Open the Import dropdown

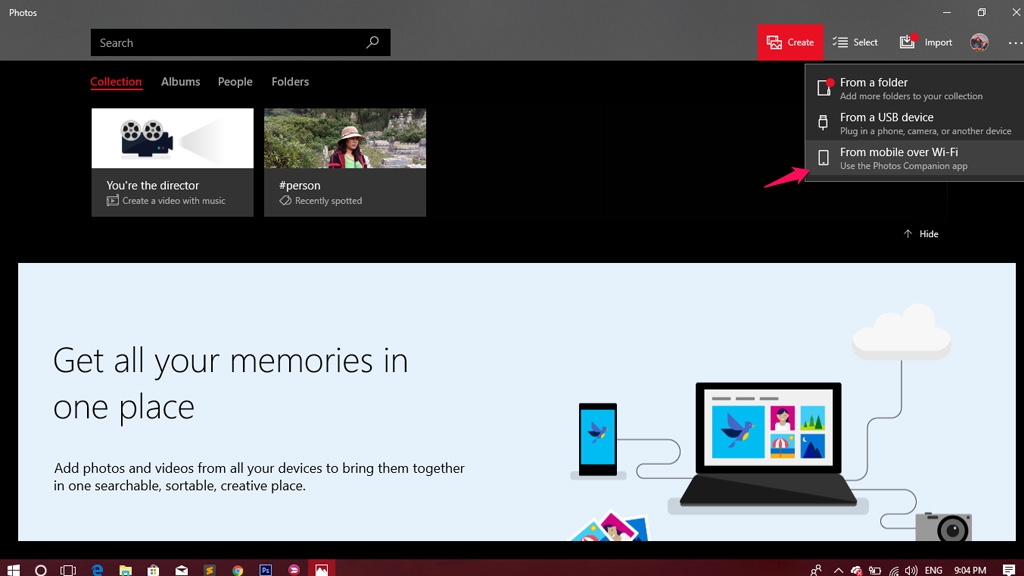[x=926, y=42]
